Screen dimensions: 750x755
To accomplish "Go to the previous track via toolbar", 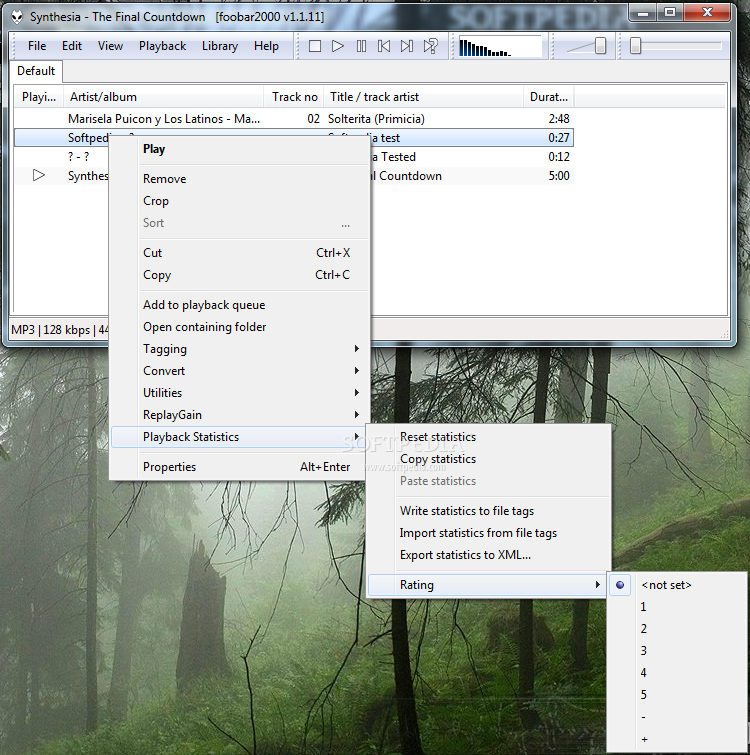I will click(x=384, y=46).
